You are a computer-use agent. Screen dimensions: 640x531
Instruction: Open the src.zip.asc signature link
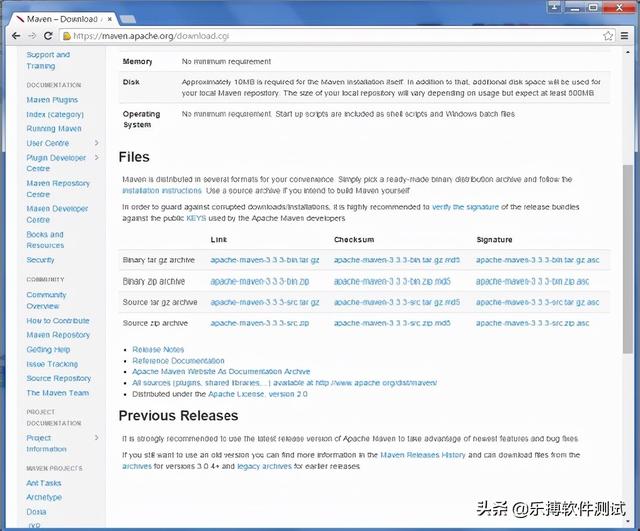click(x=532, y=323)
